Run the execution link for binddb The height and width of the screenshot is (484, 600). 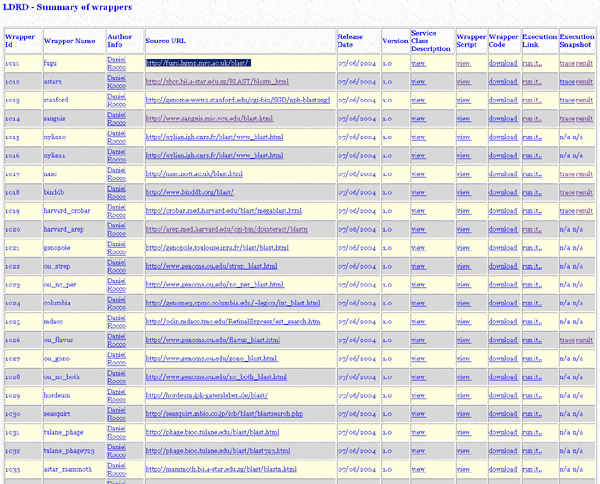click(x=531, y=191)
